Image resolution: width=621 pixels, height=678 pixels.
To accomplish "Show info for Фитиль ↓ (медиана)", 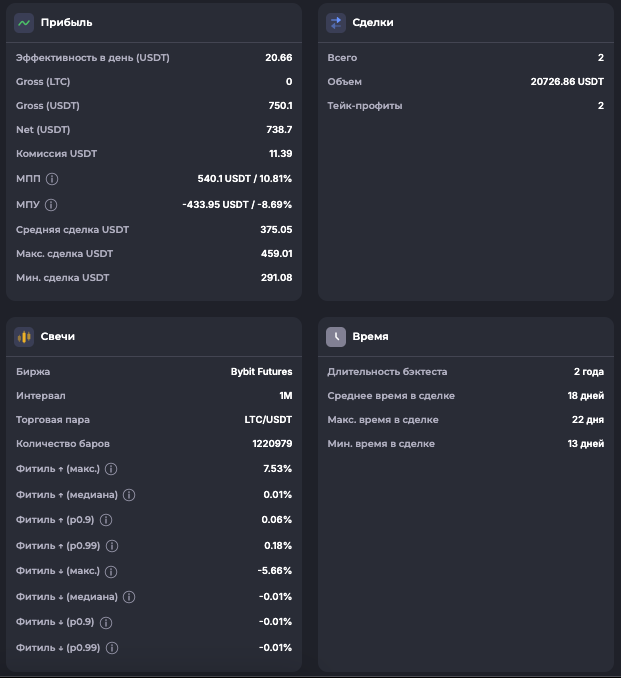I will coord(129,597).
